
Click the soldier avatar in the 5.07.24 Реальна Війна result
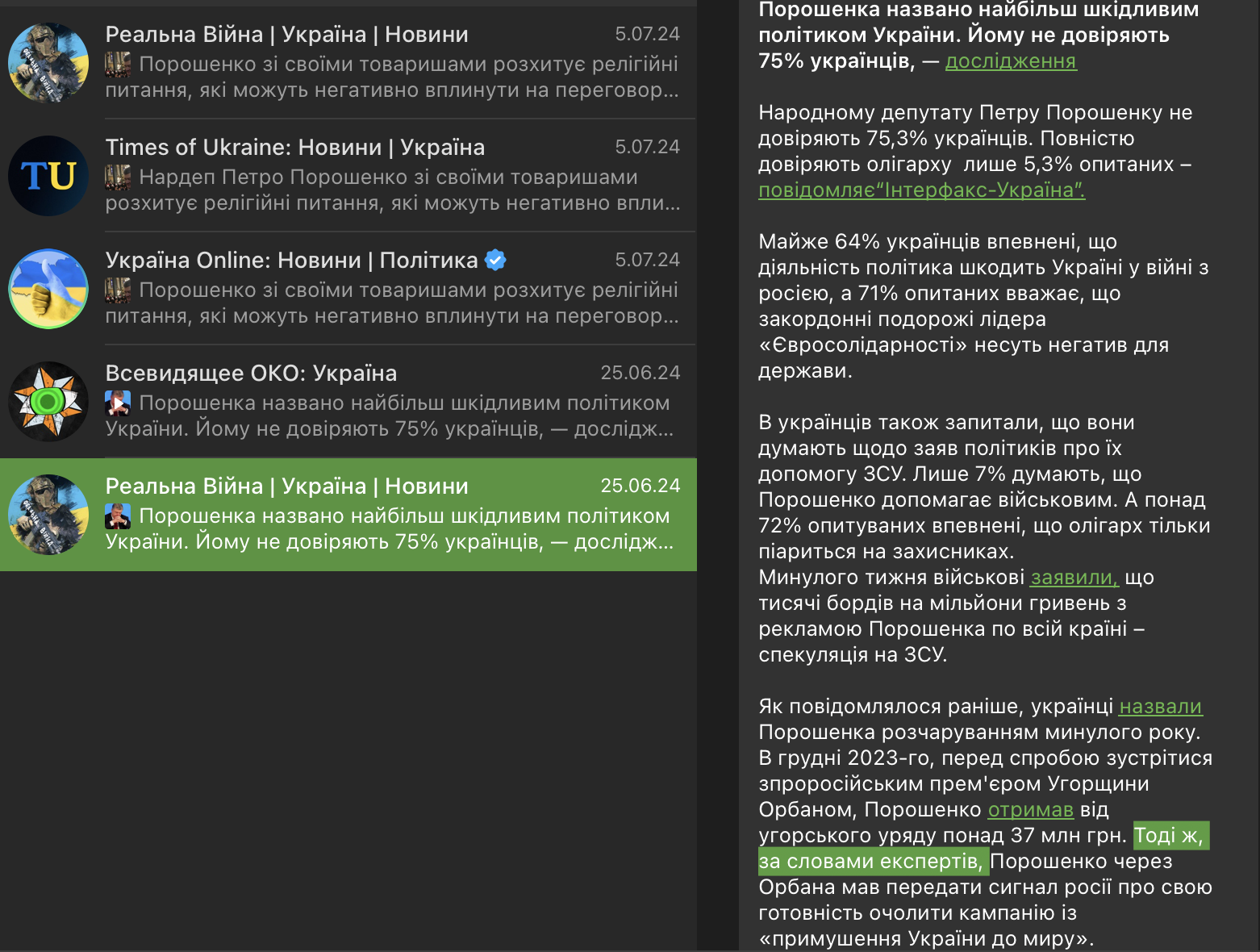(x=48, y=63)
